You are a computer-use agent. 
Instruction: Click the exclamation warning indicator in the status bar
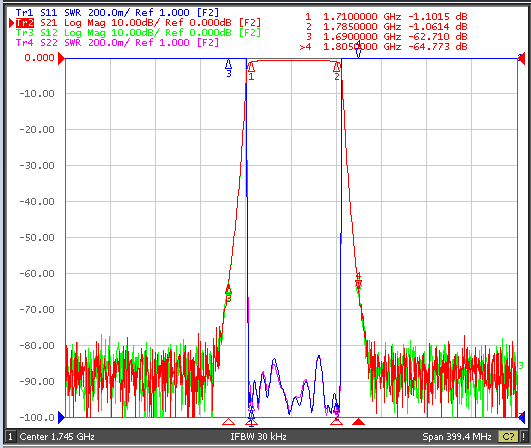coord(523,437)
